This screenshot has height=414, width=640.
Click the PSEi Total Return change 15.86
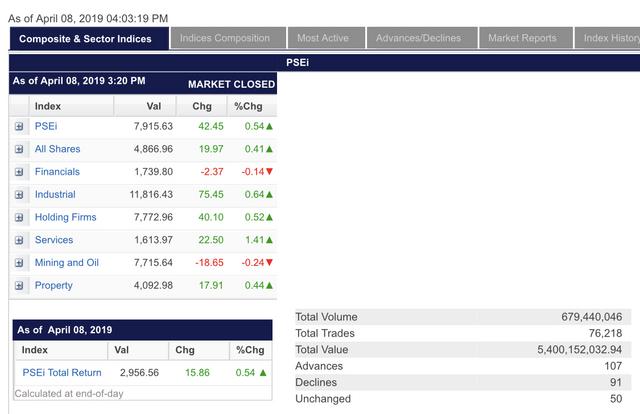[197, 373]
